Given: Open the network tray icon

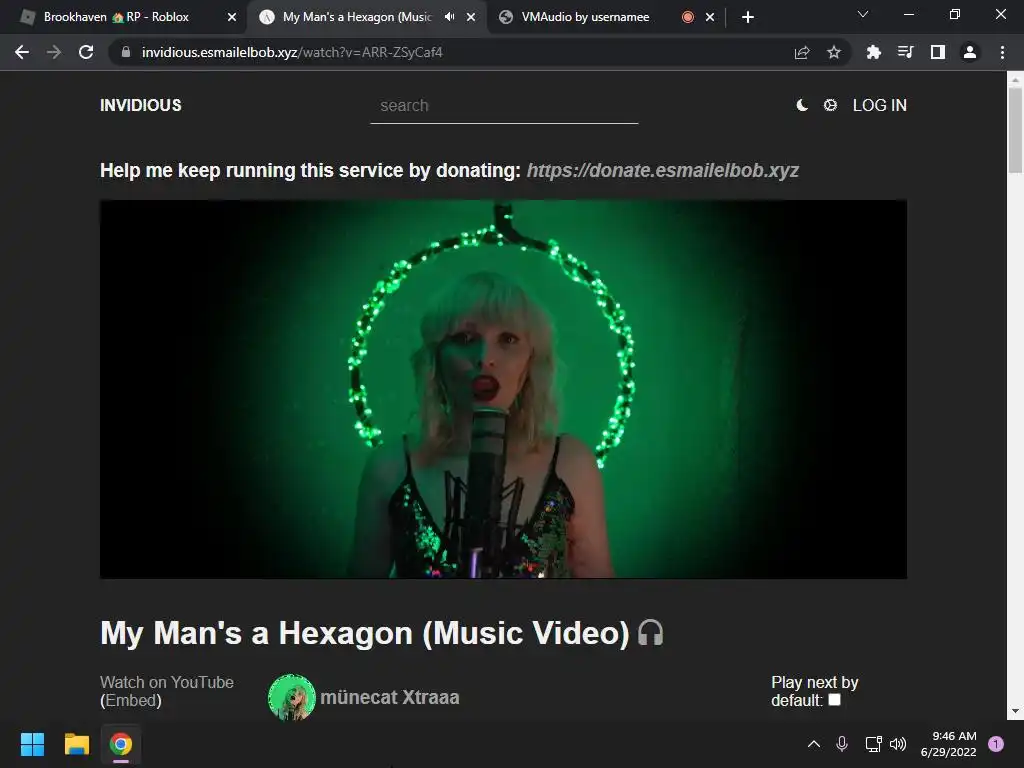Looking at the screenshot, I should point(872,744).
